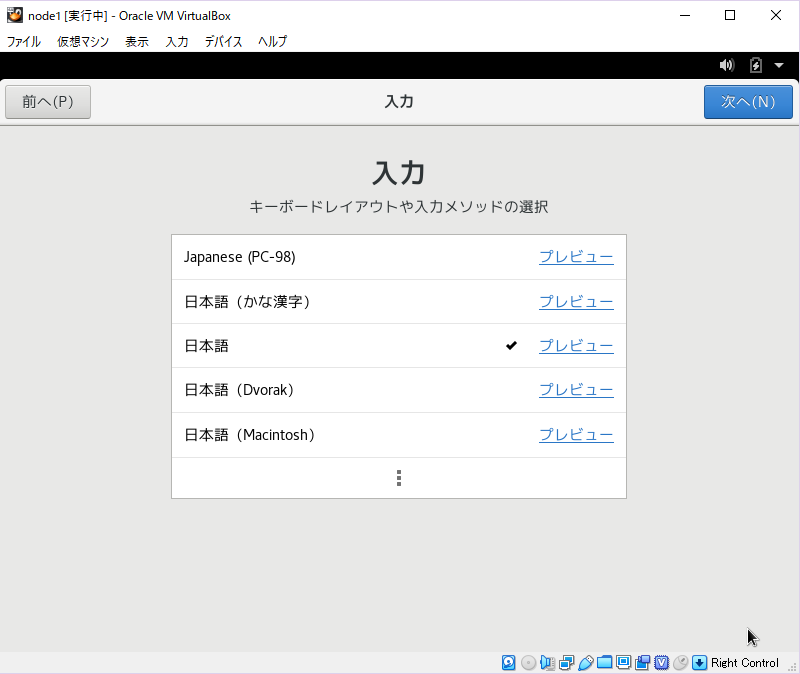The width and height of the screenshot is (800, 674).
Task: Click the guest battery power icon
Action: tap(756, 65)
